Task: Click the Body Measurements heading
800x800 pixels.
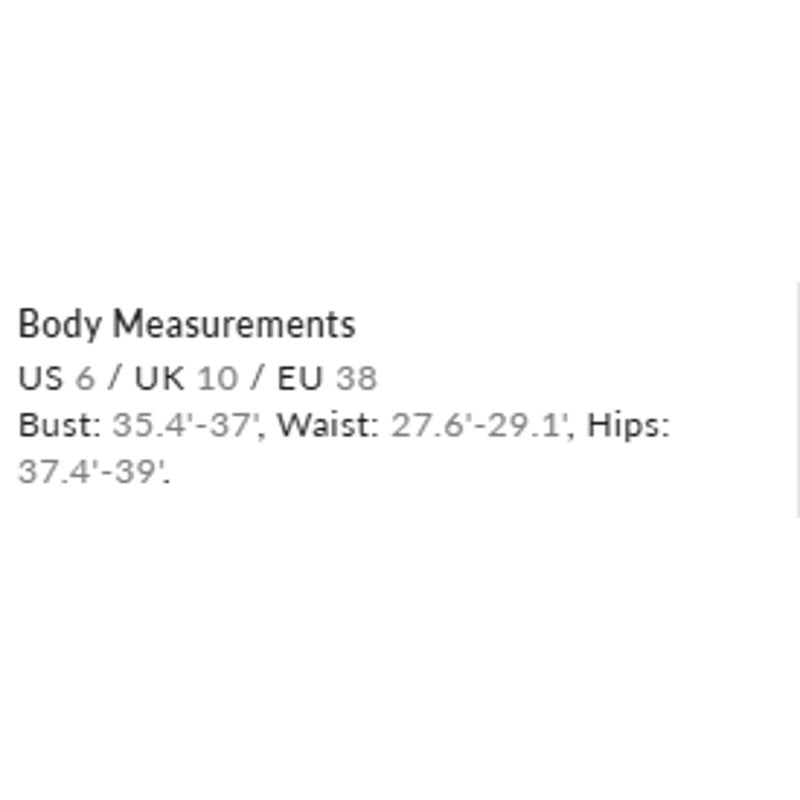Action: pos(187,325)
